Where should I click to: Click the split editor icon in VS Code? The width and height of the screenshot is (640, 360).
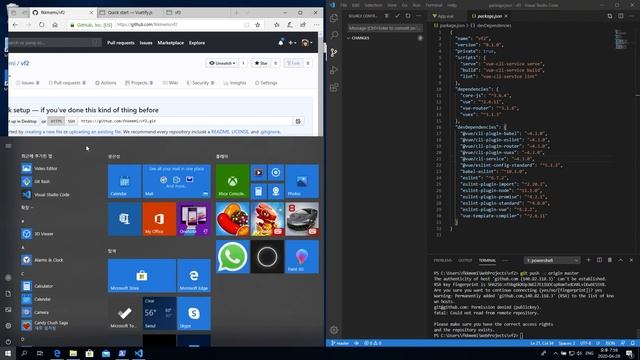620,16
